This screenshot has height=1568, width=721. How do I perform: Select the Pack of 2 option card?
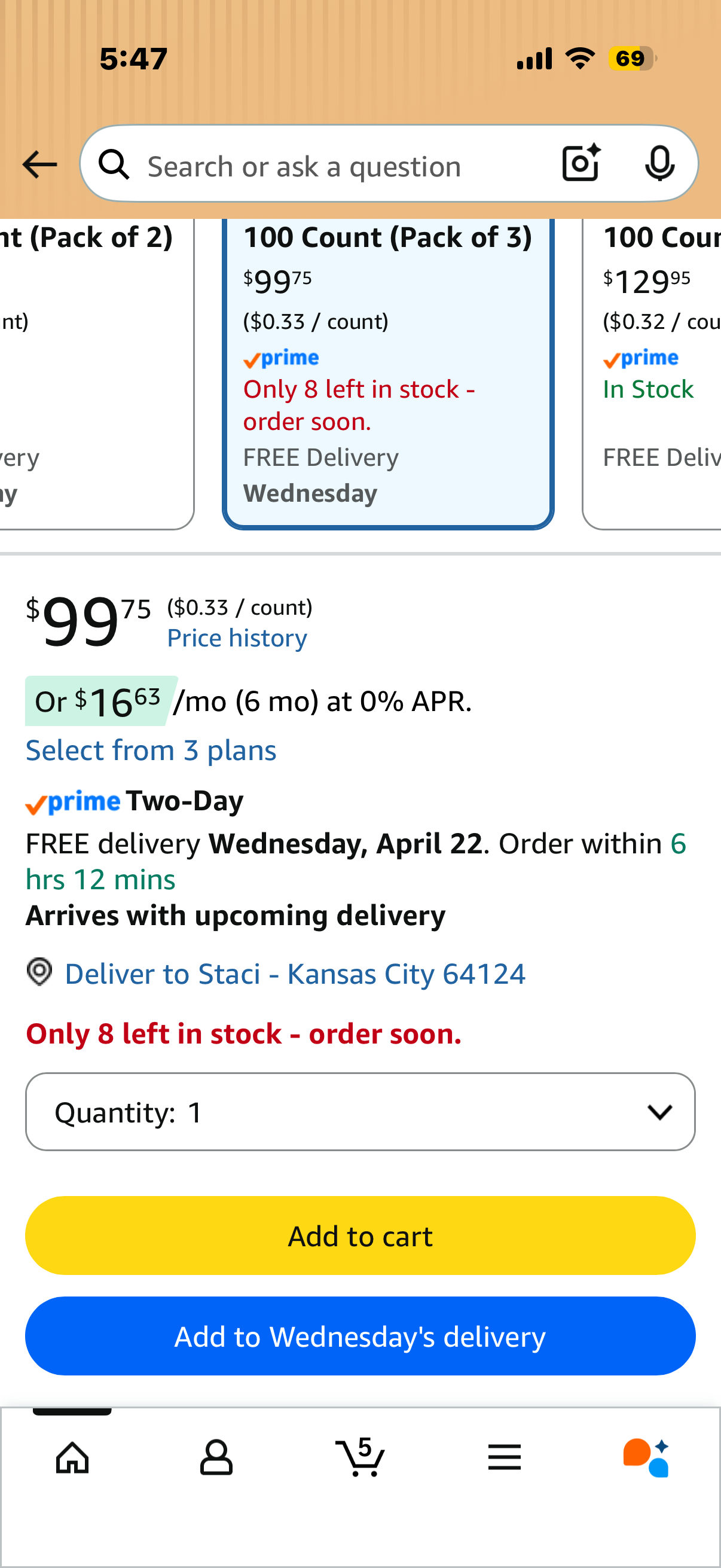coord(97,373)
